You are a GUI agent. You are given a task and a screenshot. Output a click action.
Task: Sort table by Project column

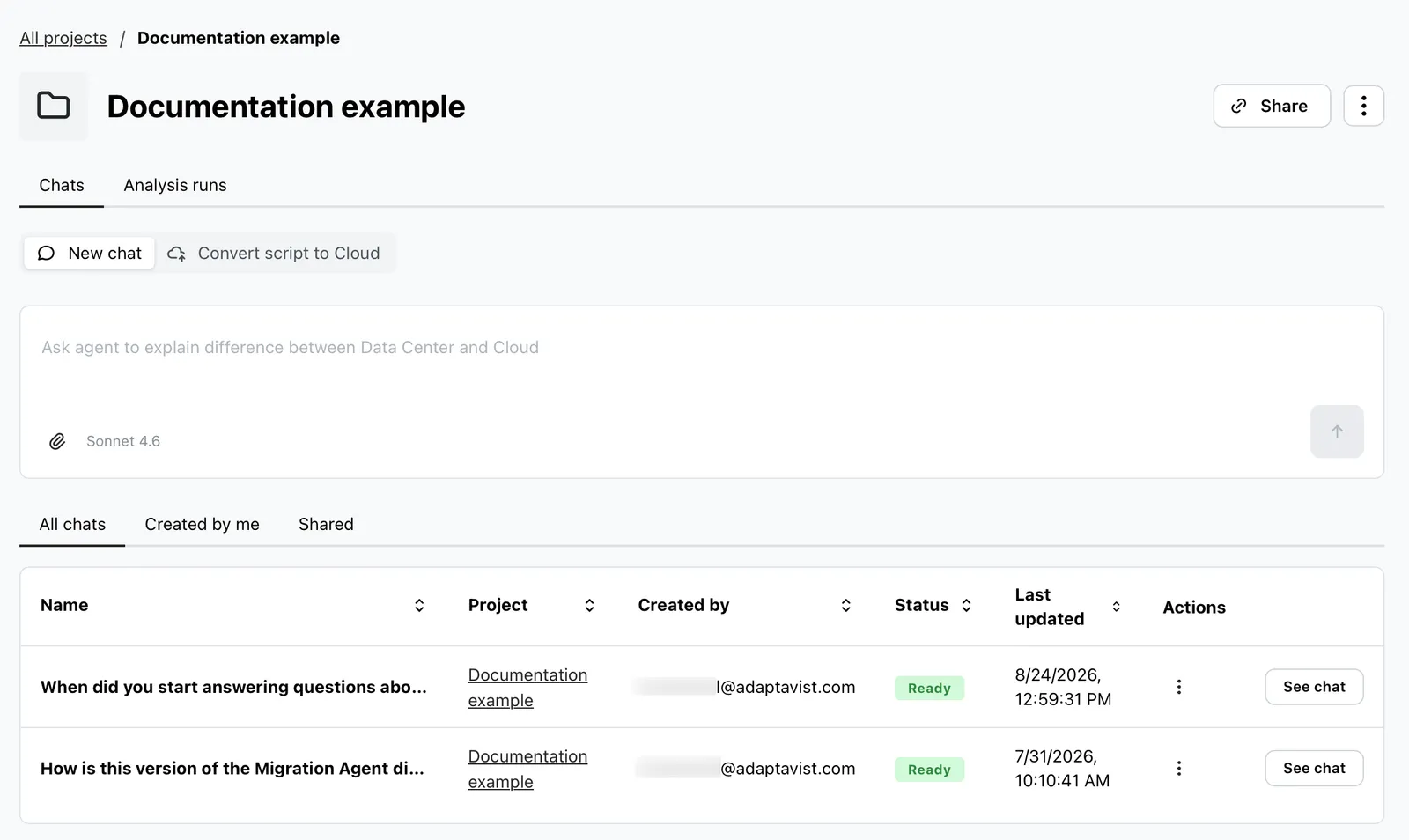(x=589, y=605)
